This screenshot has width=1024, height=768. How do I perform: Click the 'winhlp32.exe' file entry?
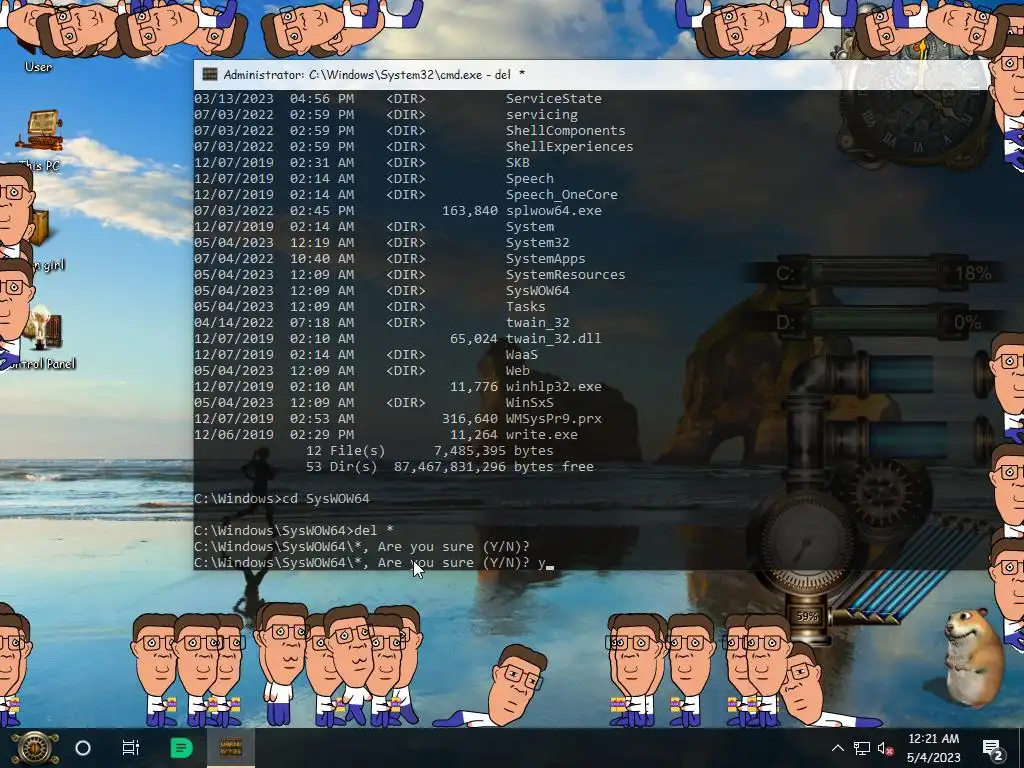pyautogui.click(x=554, y=387)
